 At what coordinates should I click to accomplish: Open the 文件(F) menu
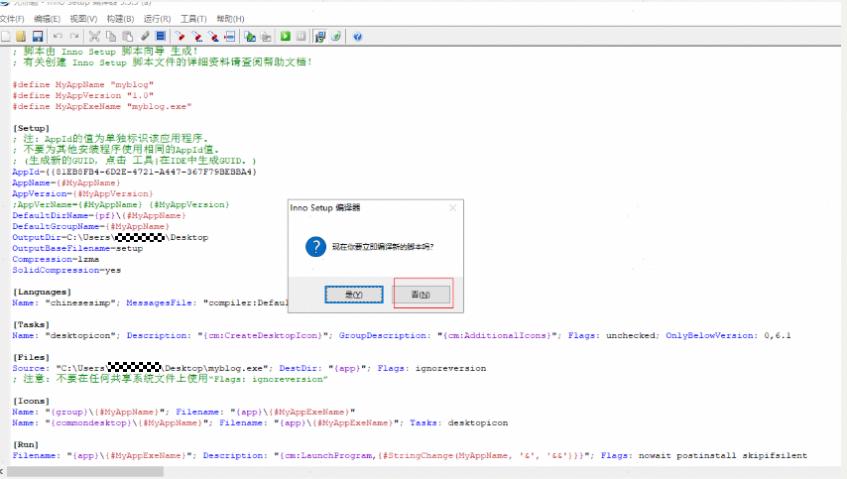(x=12, y=19)
